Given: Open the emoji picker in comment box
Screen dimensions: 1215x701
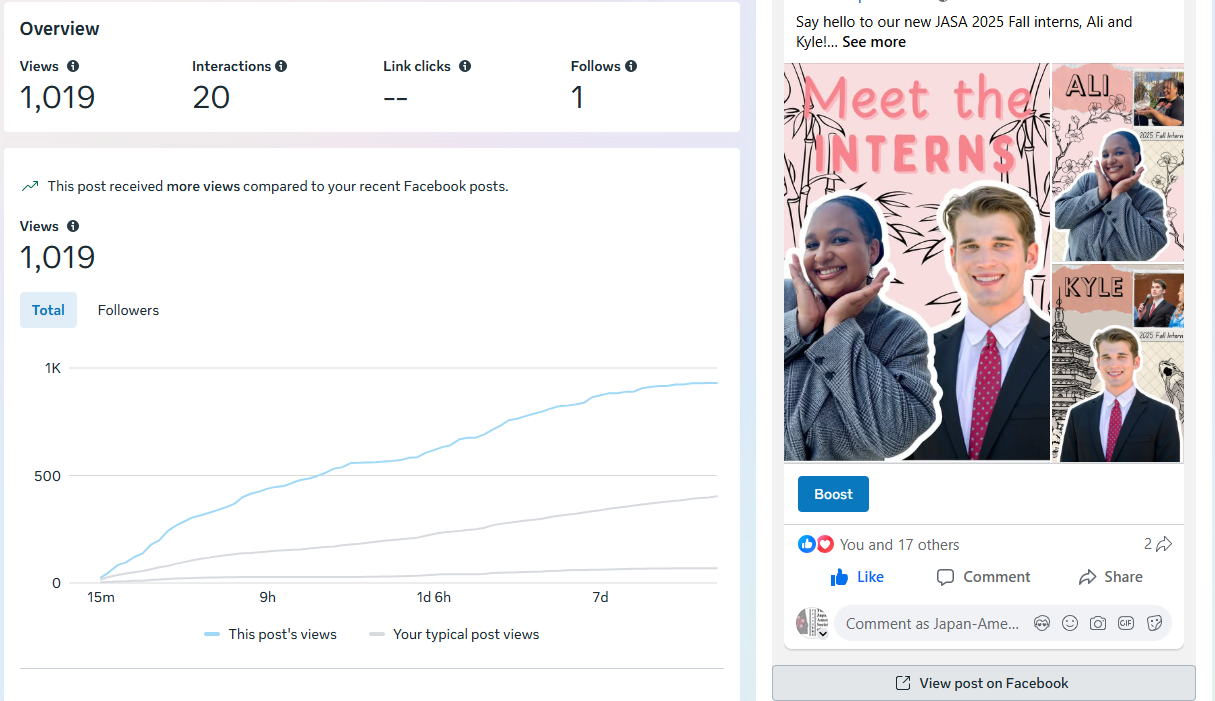Looking at the screenshot, I should click(x=1070, y=623).
